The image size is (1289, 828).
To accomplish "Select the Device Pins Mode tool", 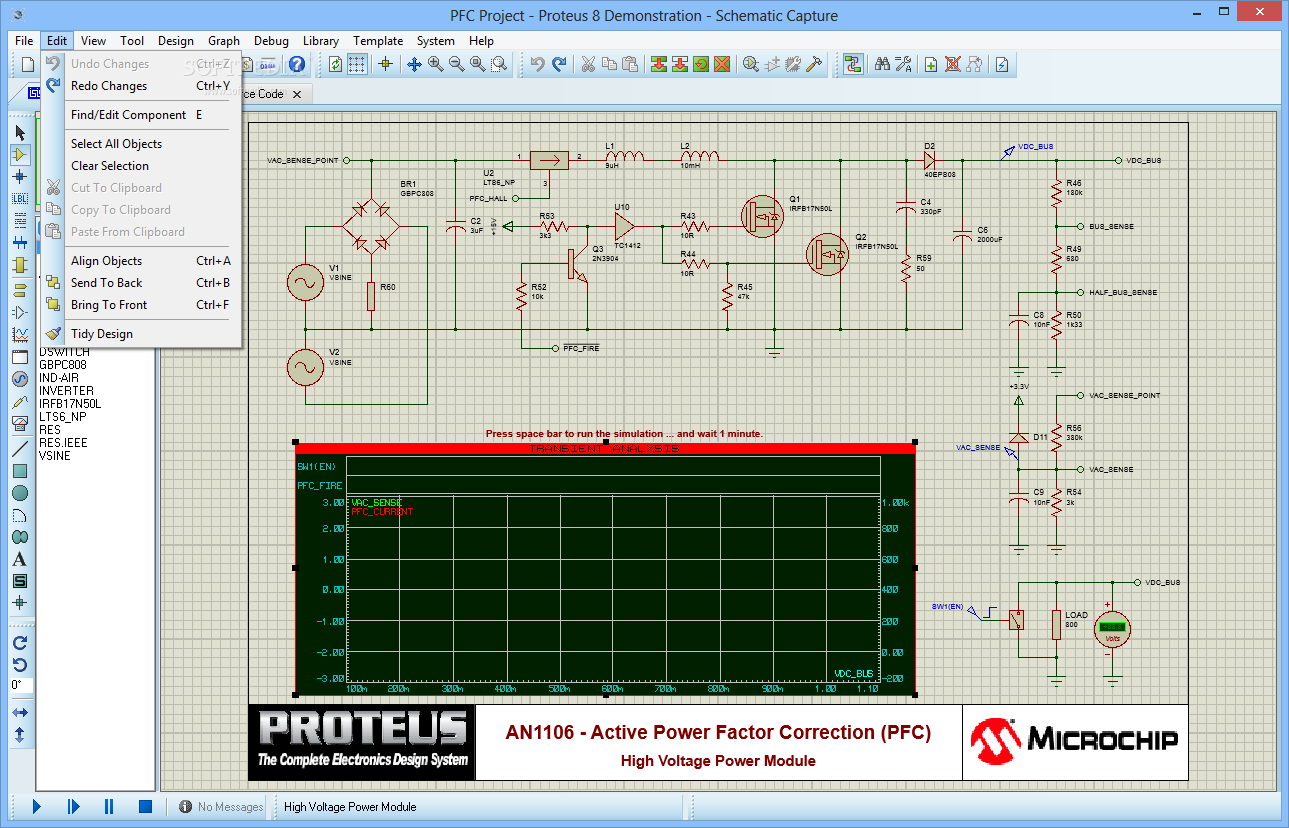I will (20, 313).
